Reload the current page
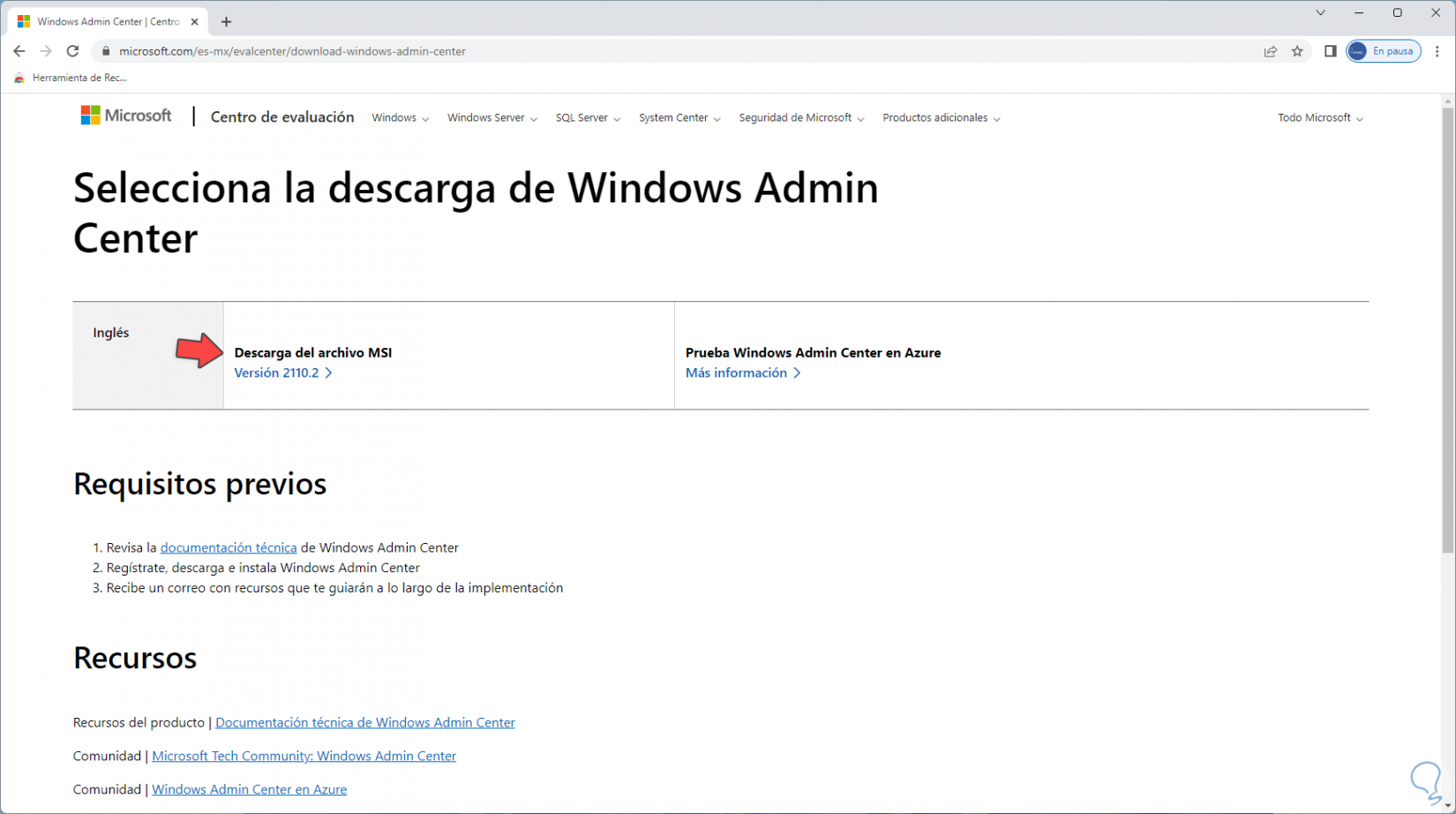The height and width of the screenshot is (814, 1456). (72, 51)
